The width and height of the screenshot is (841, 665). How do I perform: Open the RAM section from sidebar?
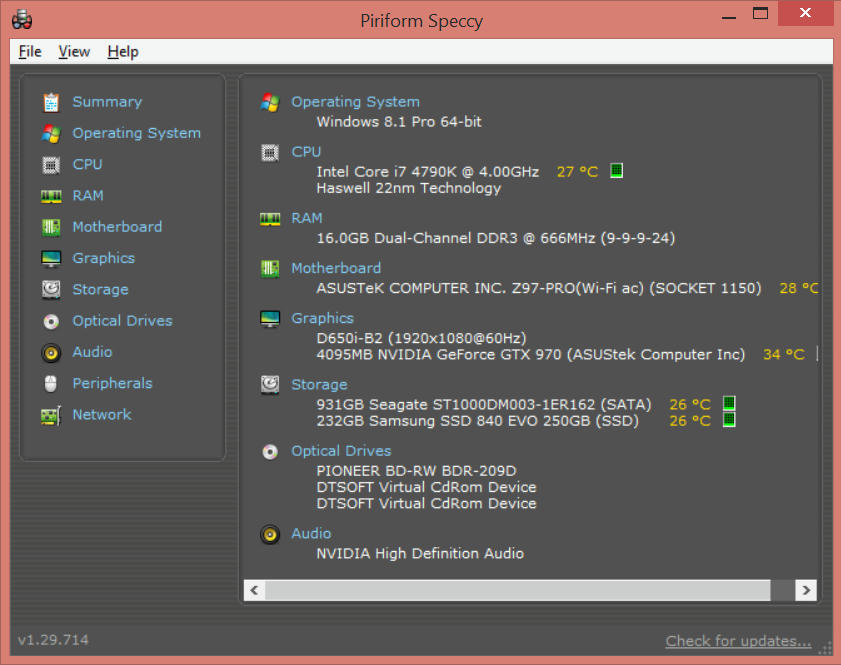tap(88, 196)
